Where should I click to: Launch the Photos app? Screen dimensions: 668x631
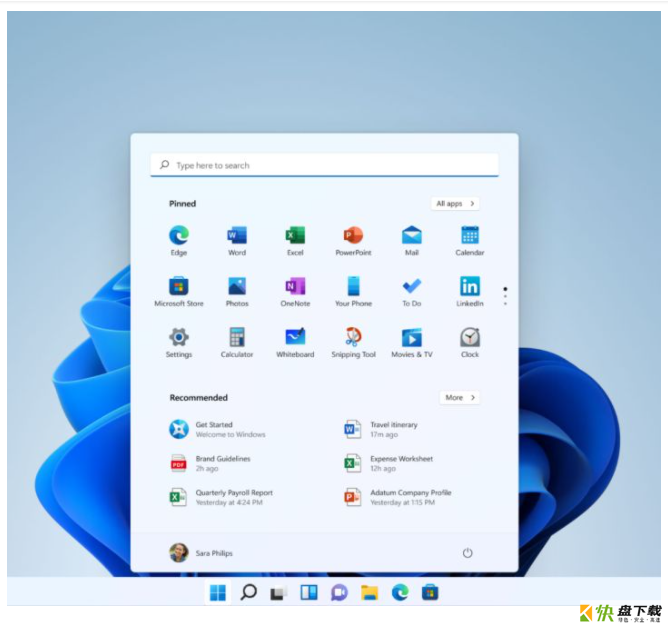coord(237,291)
